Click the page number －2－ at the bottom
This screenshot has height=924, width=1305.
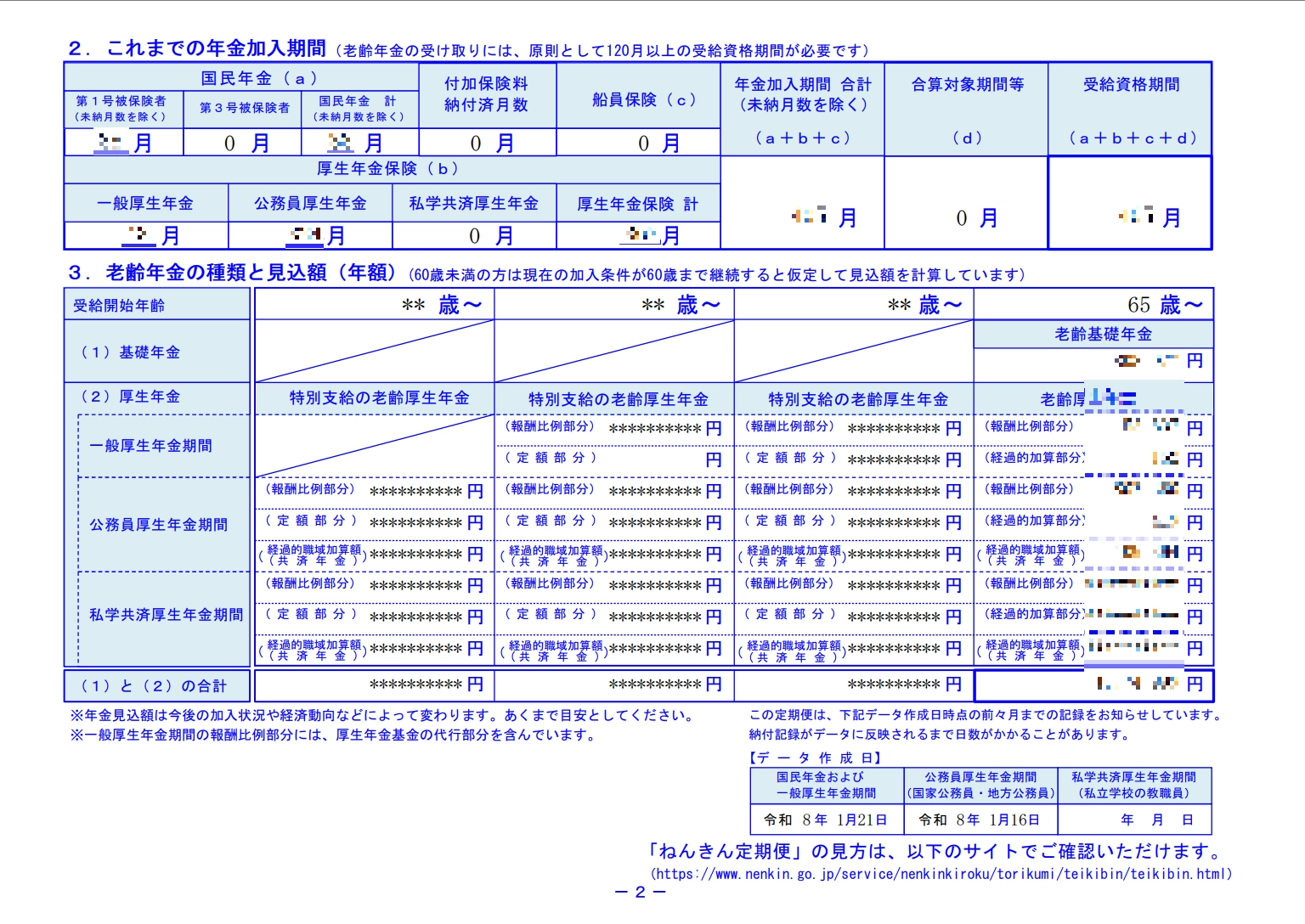[640, 892]
